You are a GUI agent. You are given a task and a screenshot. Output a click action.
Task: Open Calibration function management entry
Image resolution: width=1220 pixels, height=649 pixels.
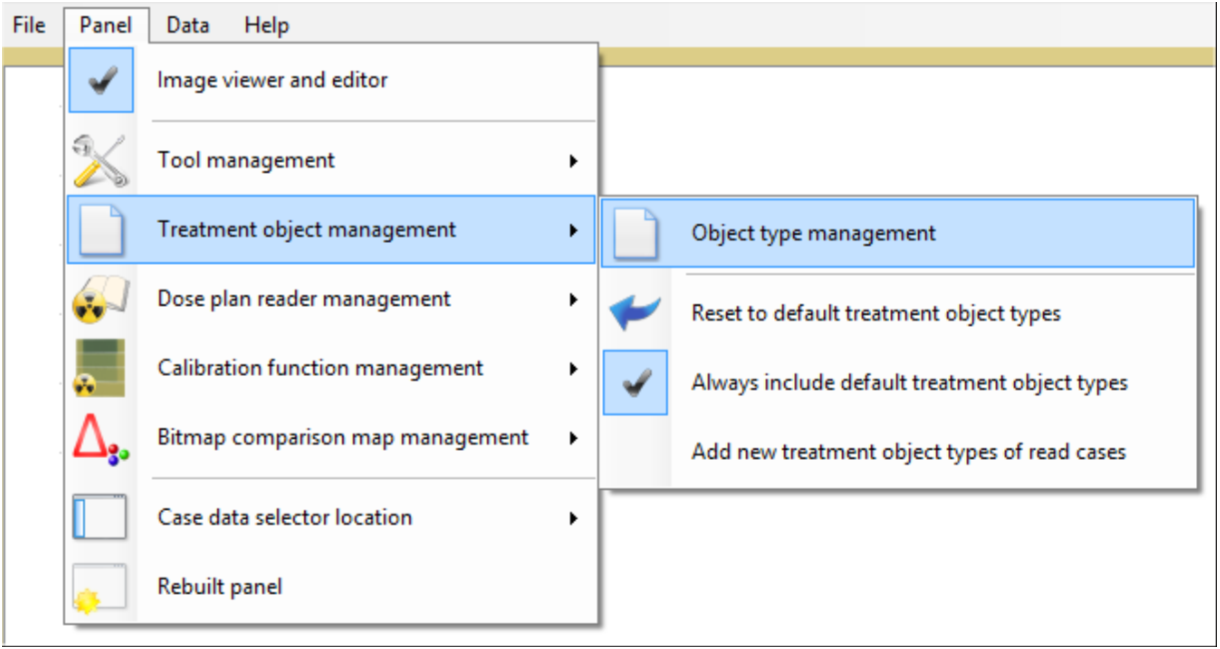coord(331,368)
